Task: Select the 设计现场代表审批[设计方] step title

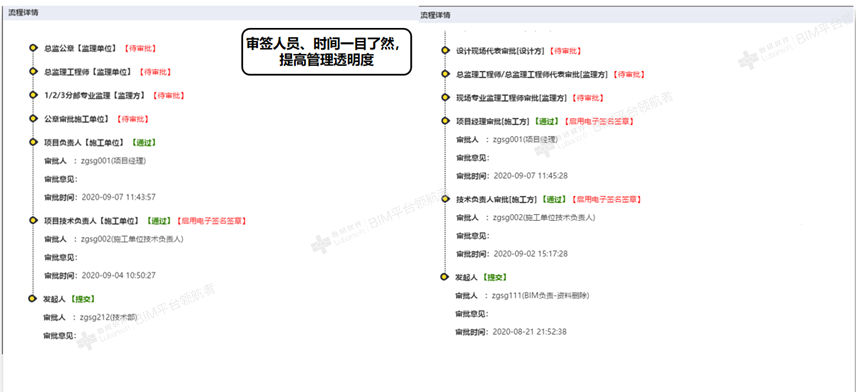Action: click(x=500, y=51)
